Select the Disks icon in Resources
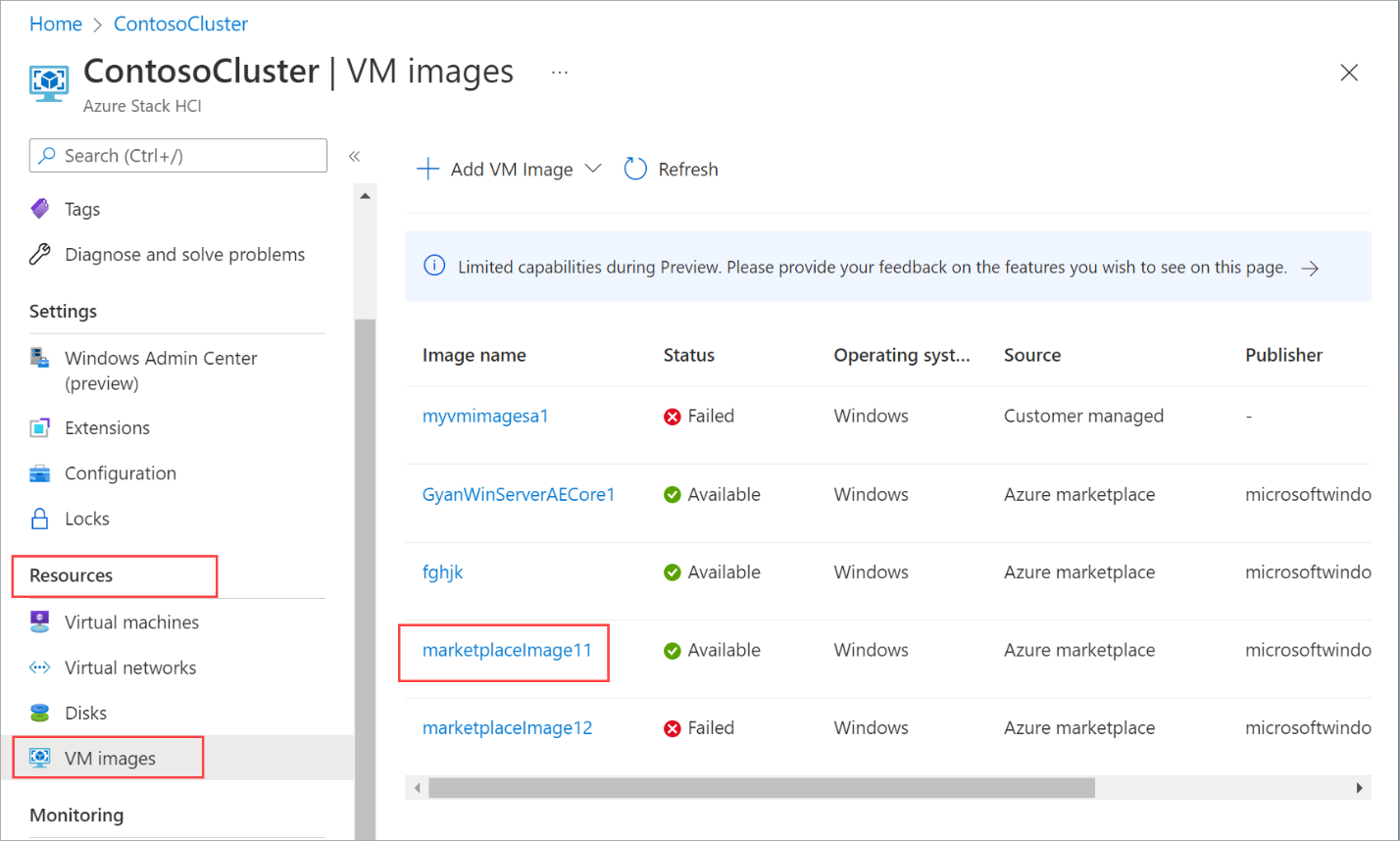This screenshot has height=841, width=1400. [x=39, y=713]
